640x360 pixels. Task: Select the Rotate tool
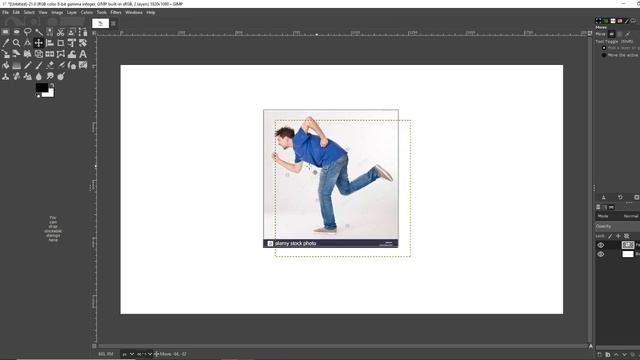coord(82,43)
